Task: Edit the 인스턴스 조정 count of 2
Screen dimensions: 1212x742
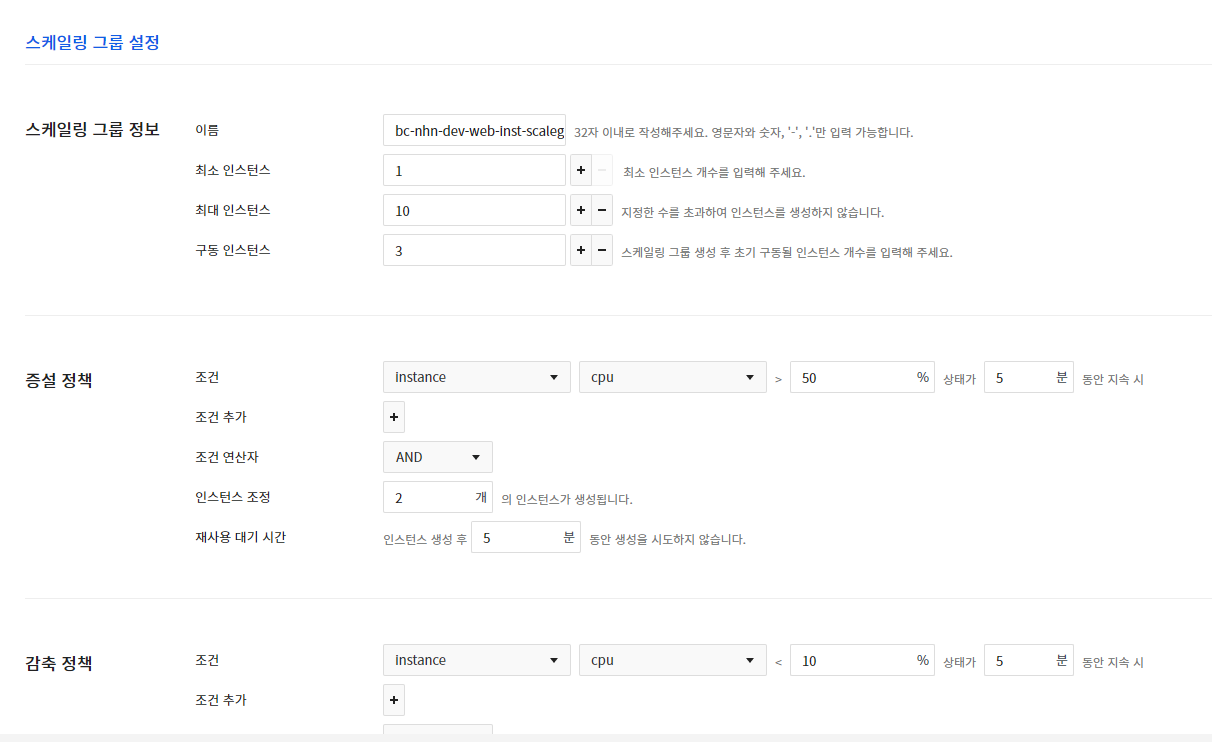Action: click(x=430, y=497)
